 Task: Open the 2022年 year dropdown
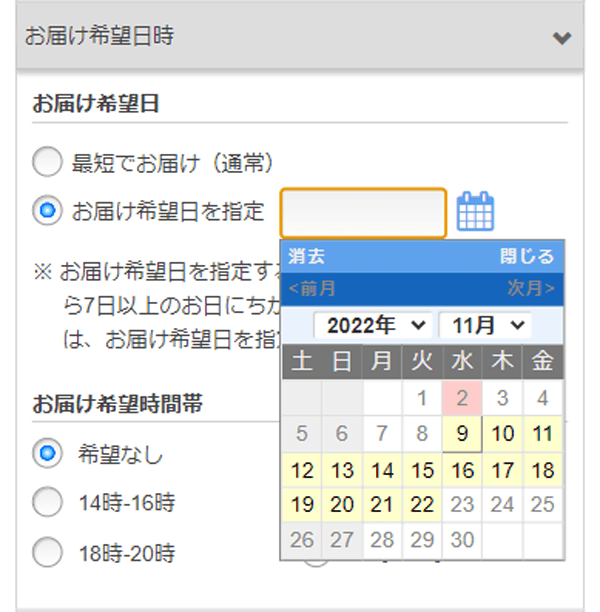(x=373, y=325)
